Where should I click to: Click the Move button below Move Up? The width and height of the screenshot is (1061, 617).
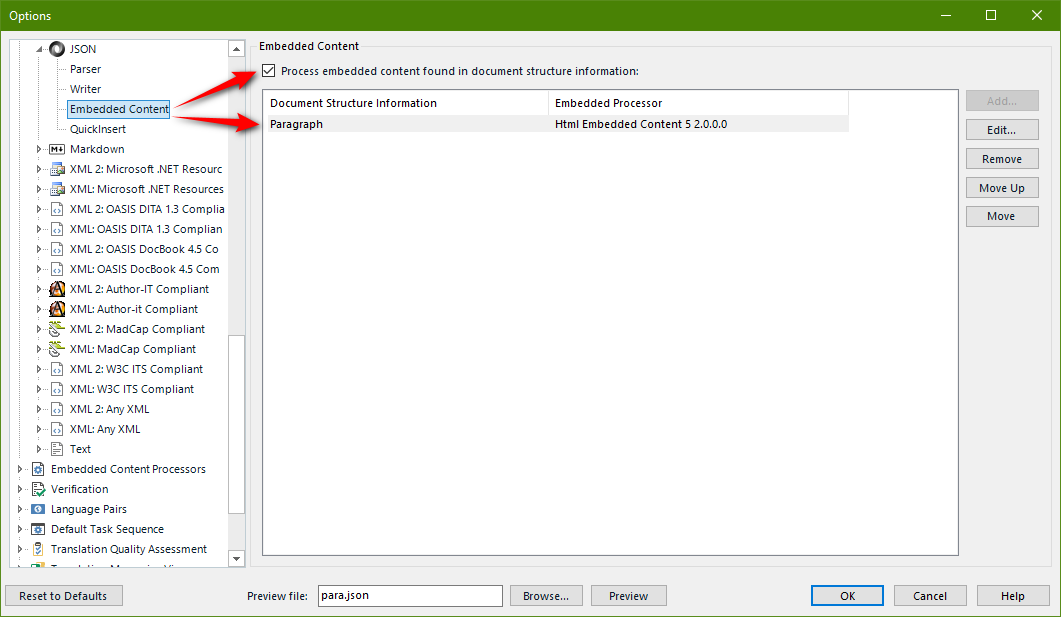point(1001,216)
